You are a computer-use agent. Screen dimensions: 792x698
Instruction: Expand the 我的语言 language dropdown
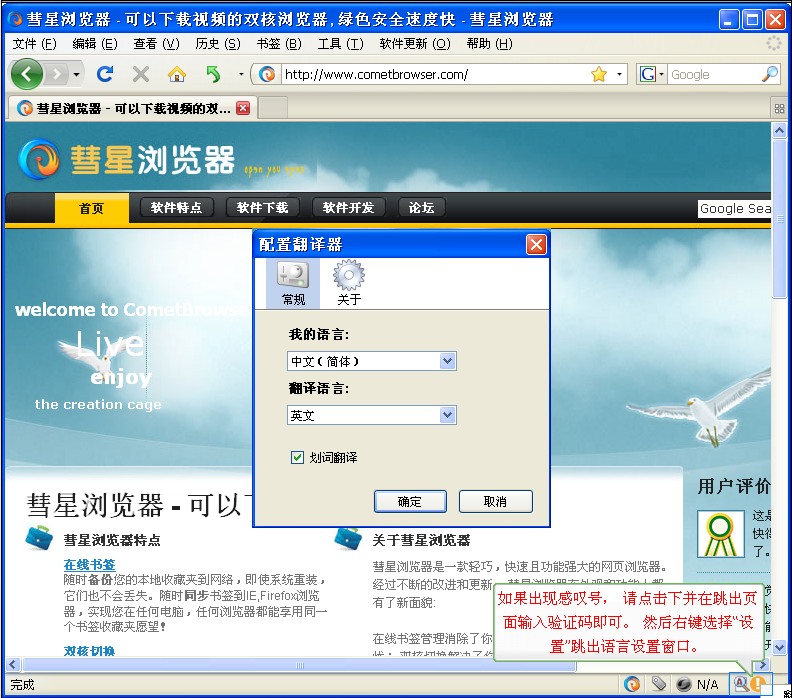coord(447,361)
